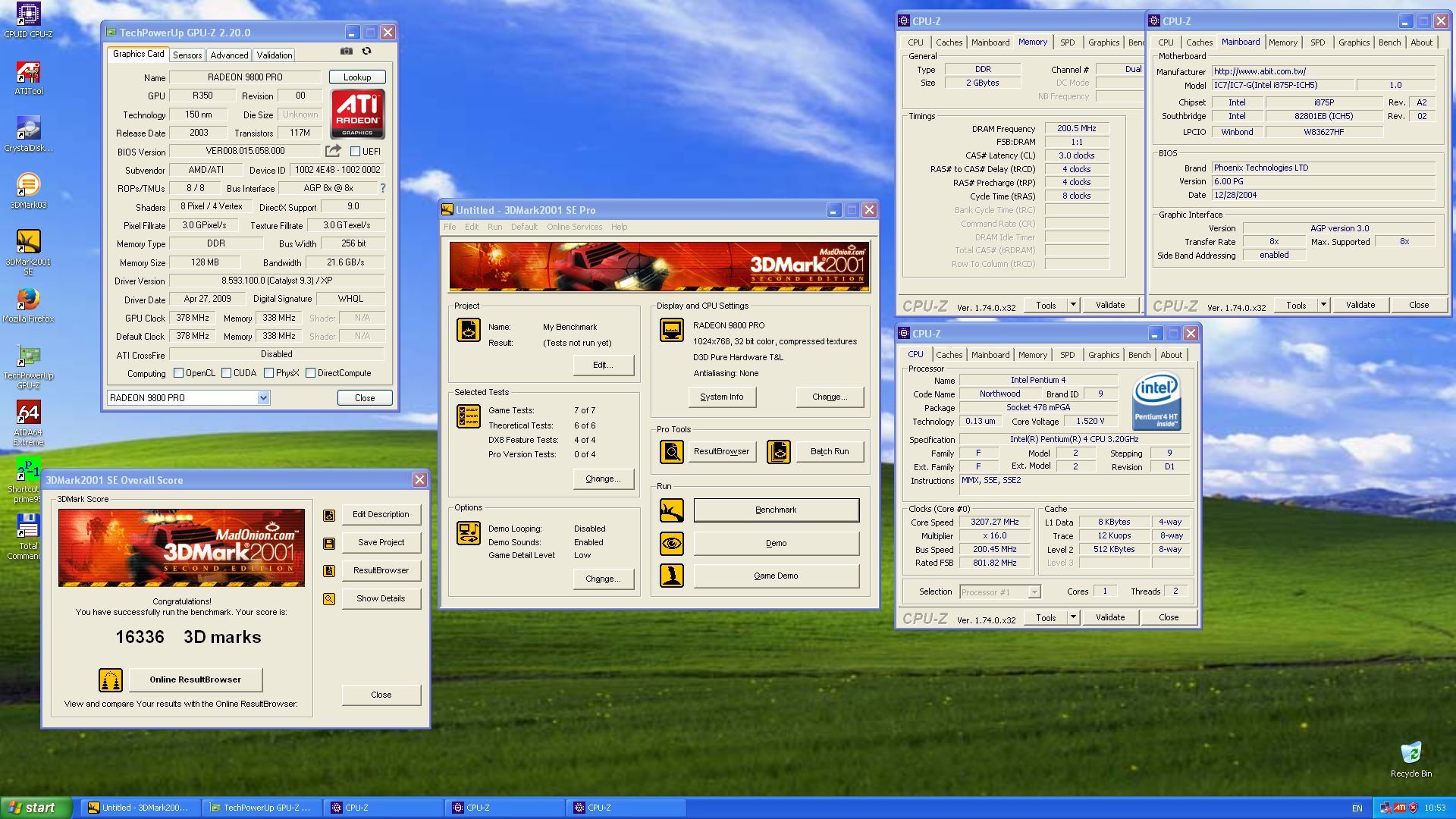
Task: Open SPD tab in CPU-Z Memory window
Action: click(1067, 42)
